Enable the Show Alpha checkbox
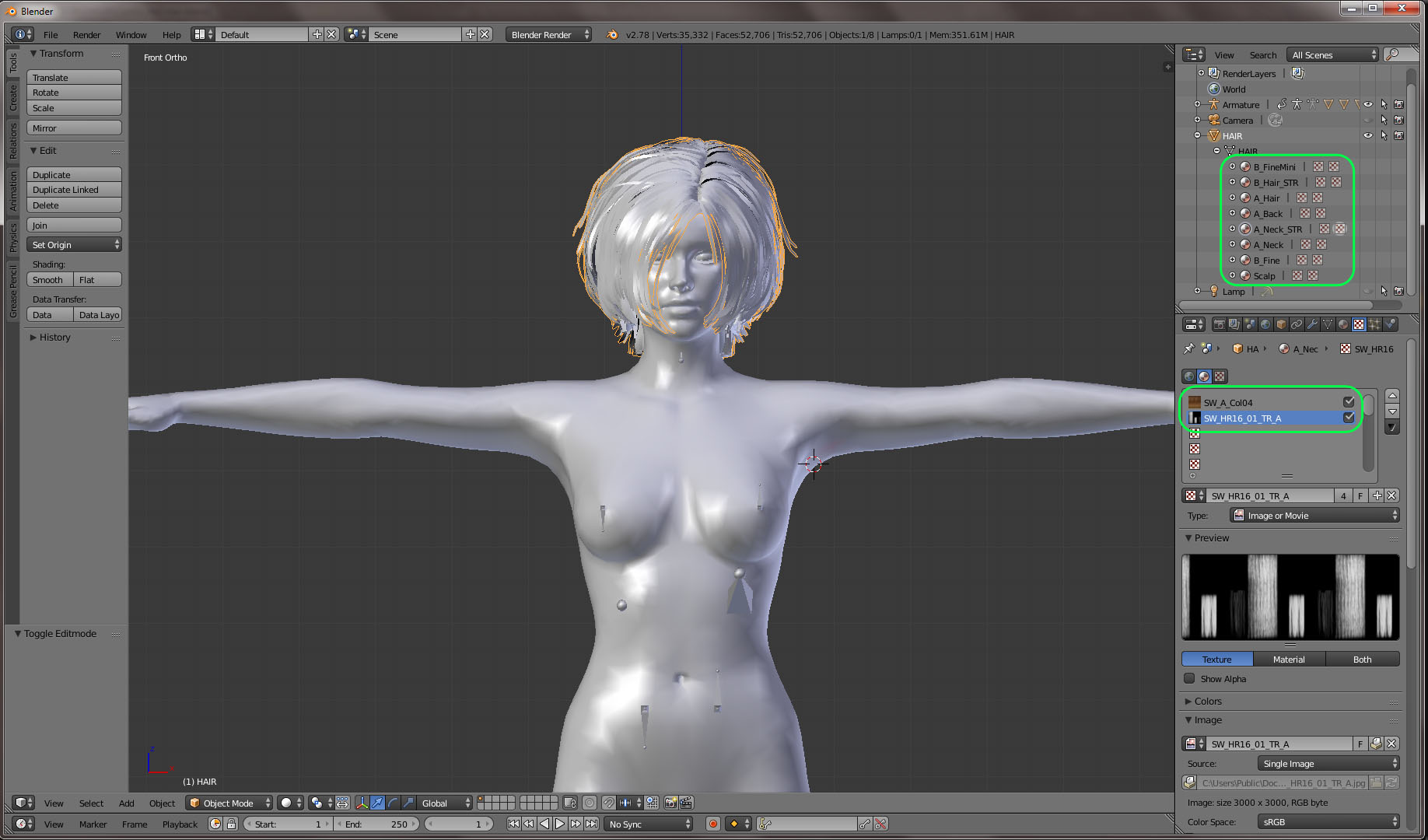 point(1189,678)
